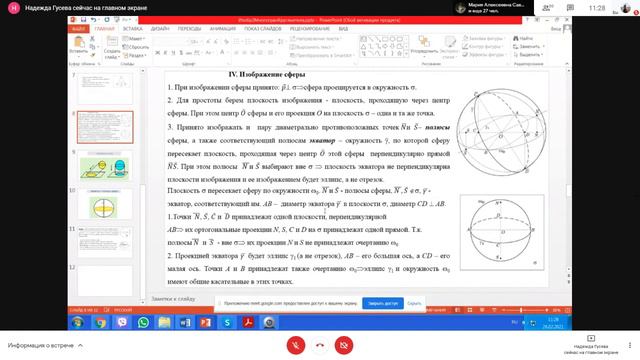Toggle text shadow (S) formatting

181,53
